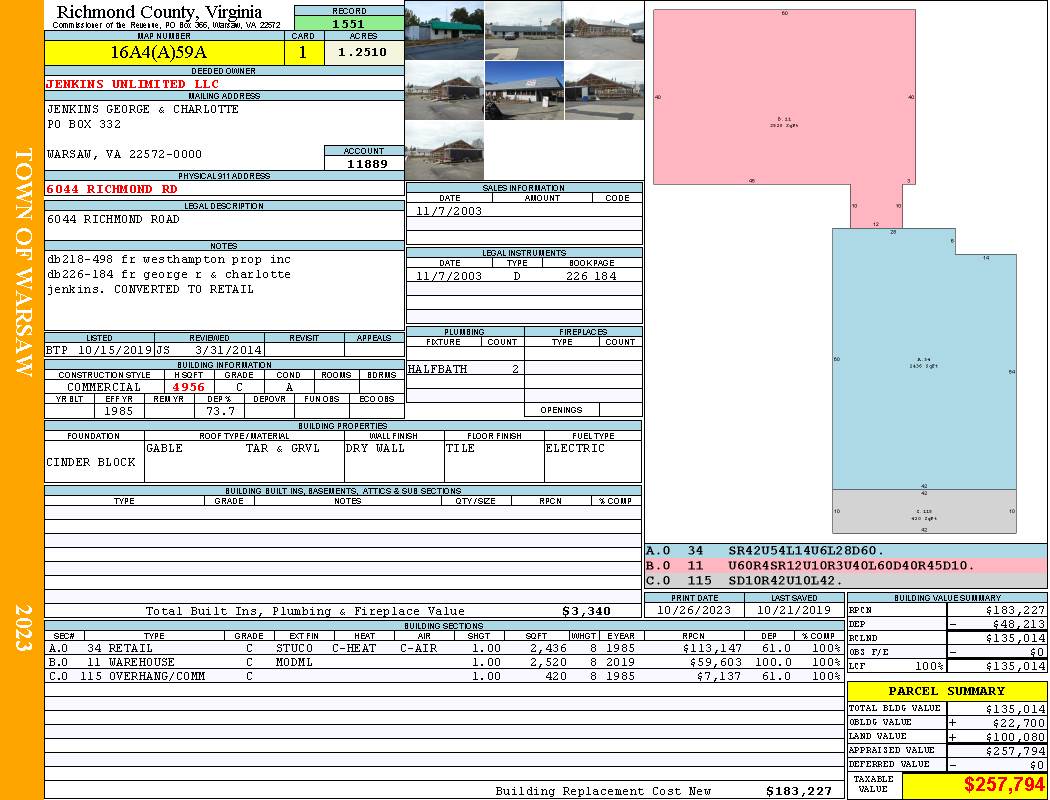
Task: Click print date 10/26/2023
Action: click(x=694, y=610)
